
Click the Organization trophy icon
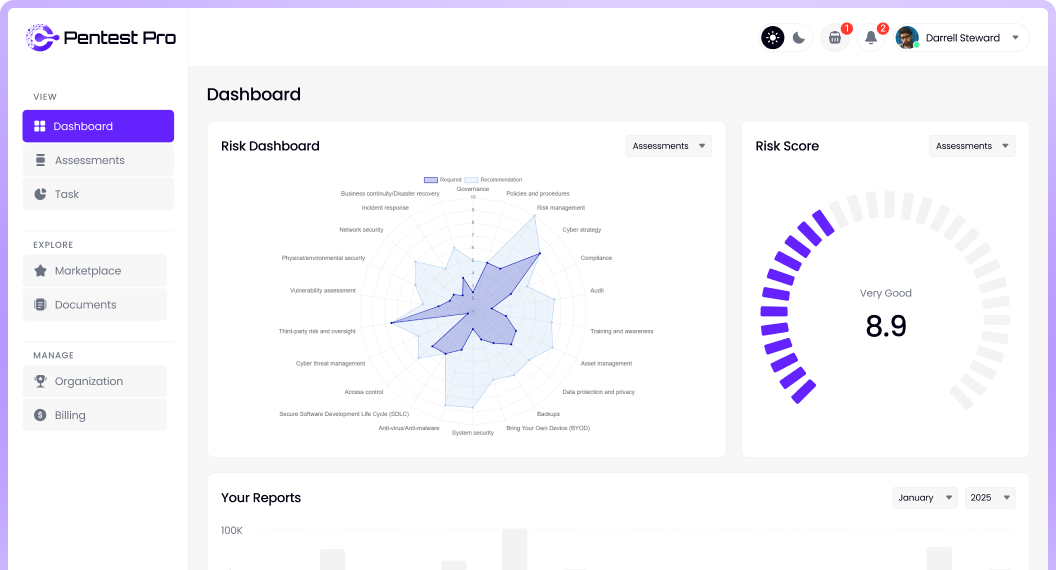point(41,381)
